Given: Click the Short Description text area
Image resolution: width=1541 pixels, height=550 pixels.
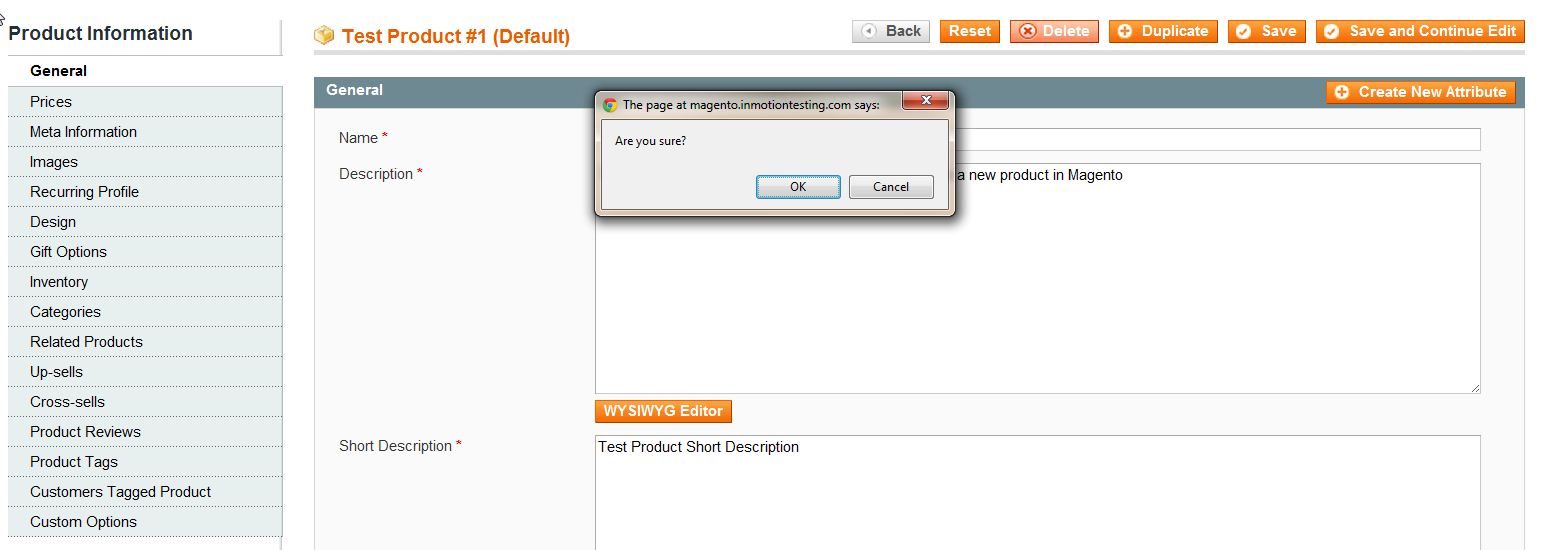Looking at the screenshot, I should pyautogui.click(x=1037, y=492).
